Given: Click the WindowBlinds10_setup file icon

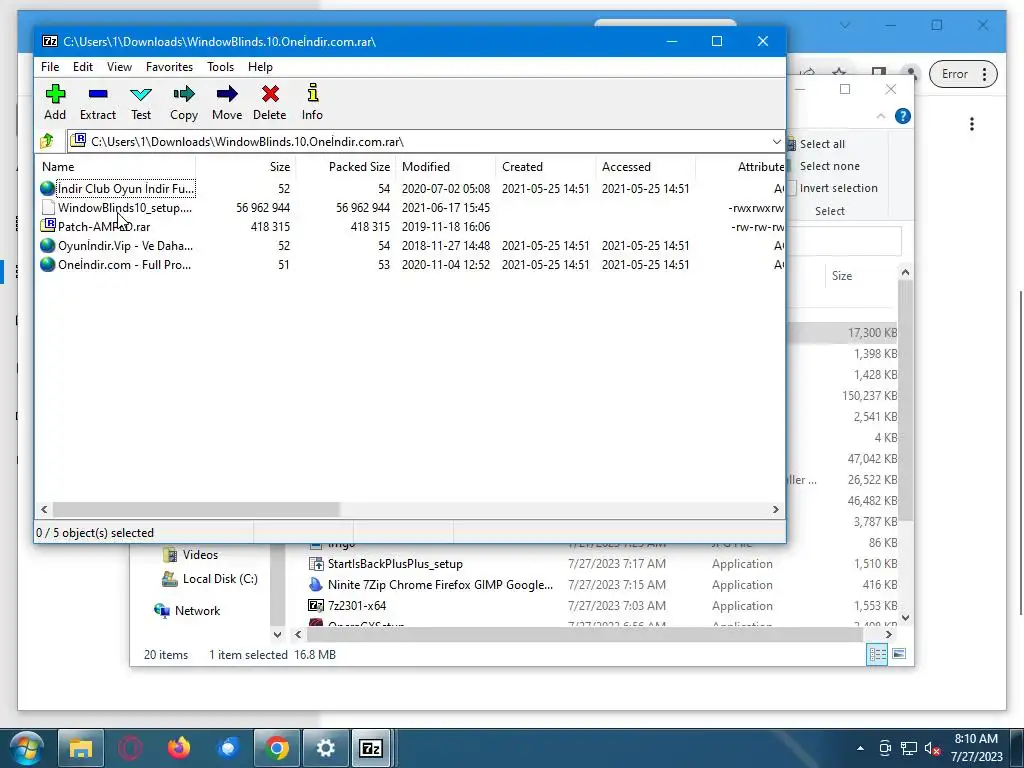Looking at the screenshot, I should click(47, 207).
